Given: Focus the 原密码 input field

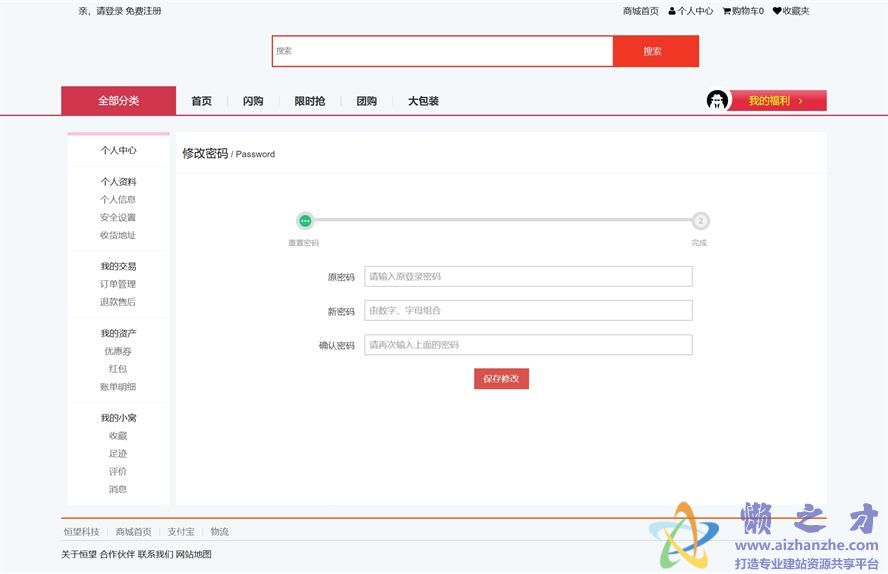Looking at the screenshot, I should point(528,276).
